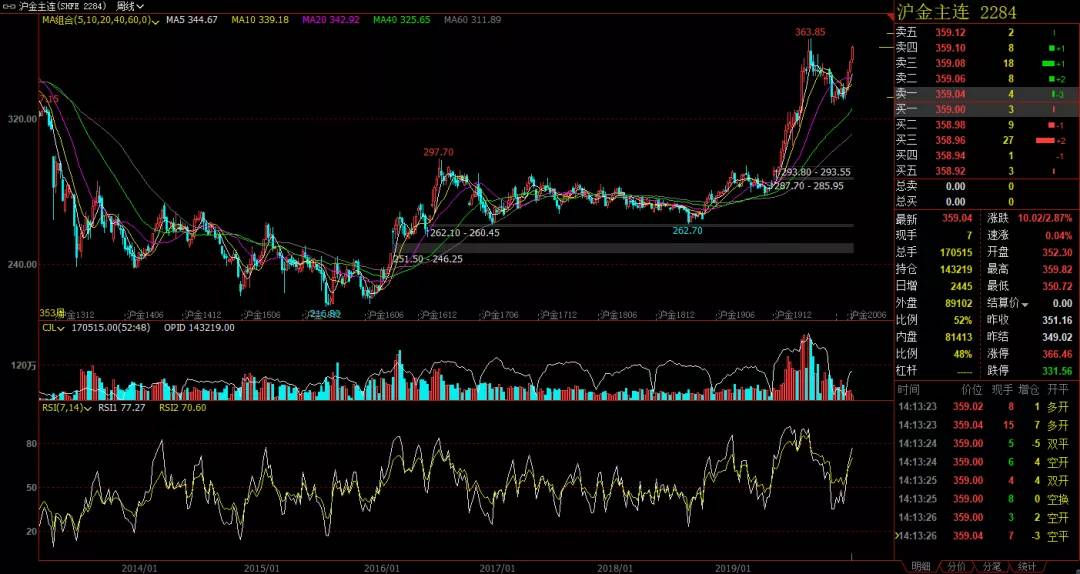Screen dimensions: 1080x574
Task: Select the 买三 358.96 order book row
Action: 987,141
